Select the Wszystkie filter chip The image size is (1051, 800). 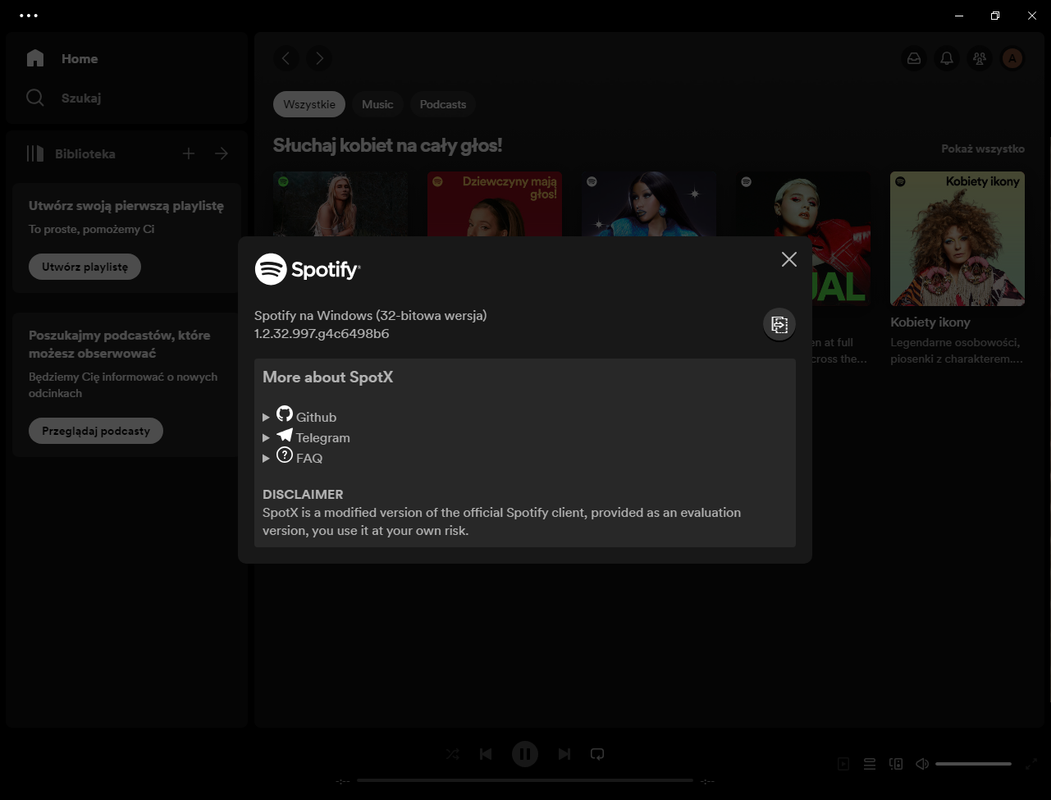coord(309,105)
